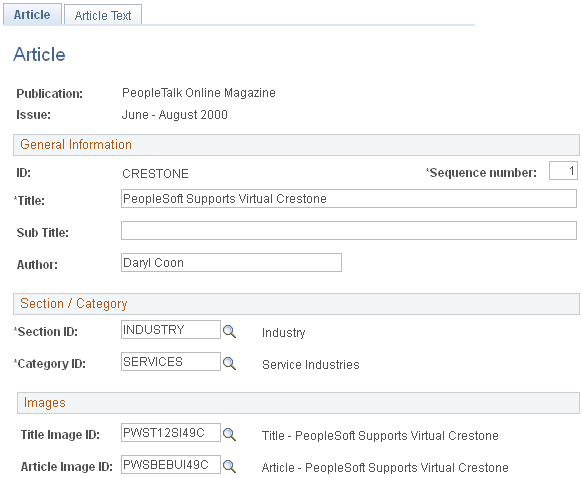Switch to the Article Text tab

point(103,15)
